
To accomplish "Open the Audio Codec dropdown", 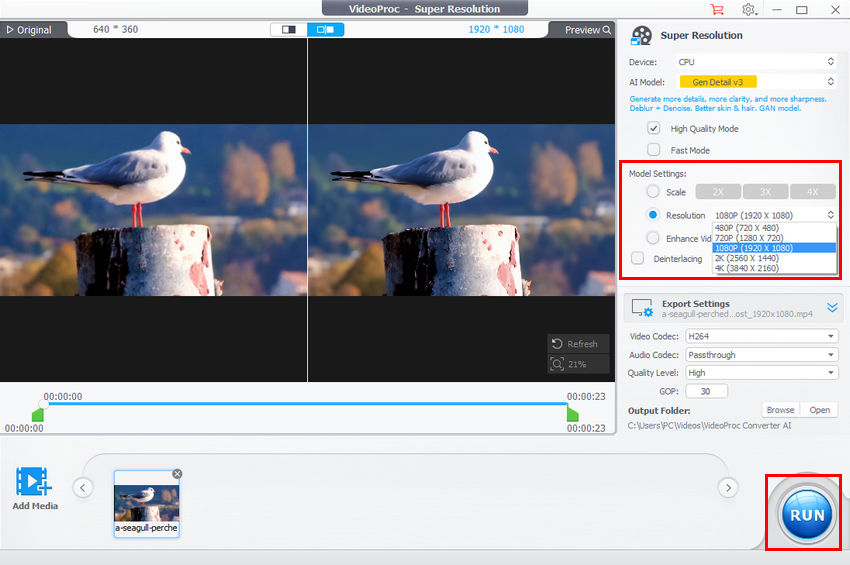I will pyautogui.click(x=762, y=355).
